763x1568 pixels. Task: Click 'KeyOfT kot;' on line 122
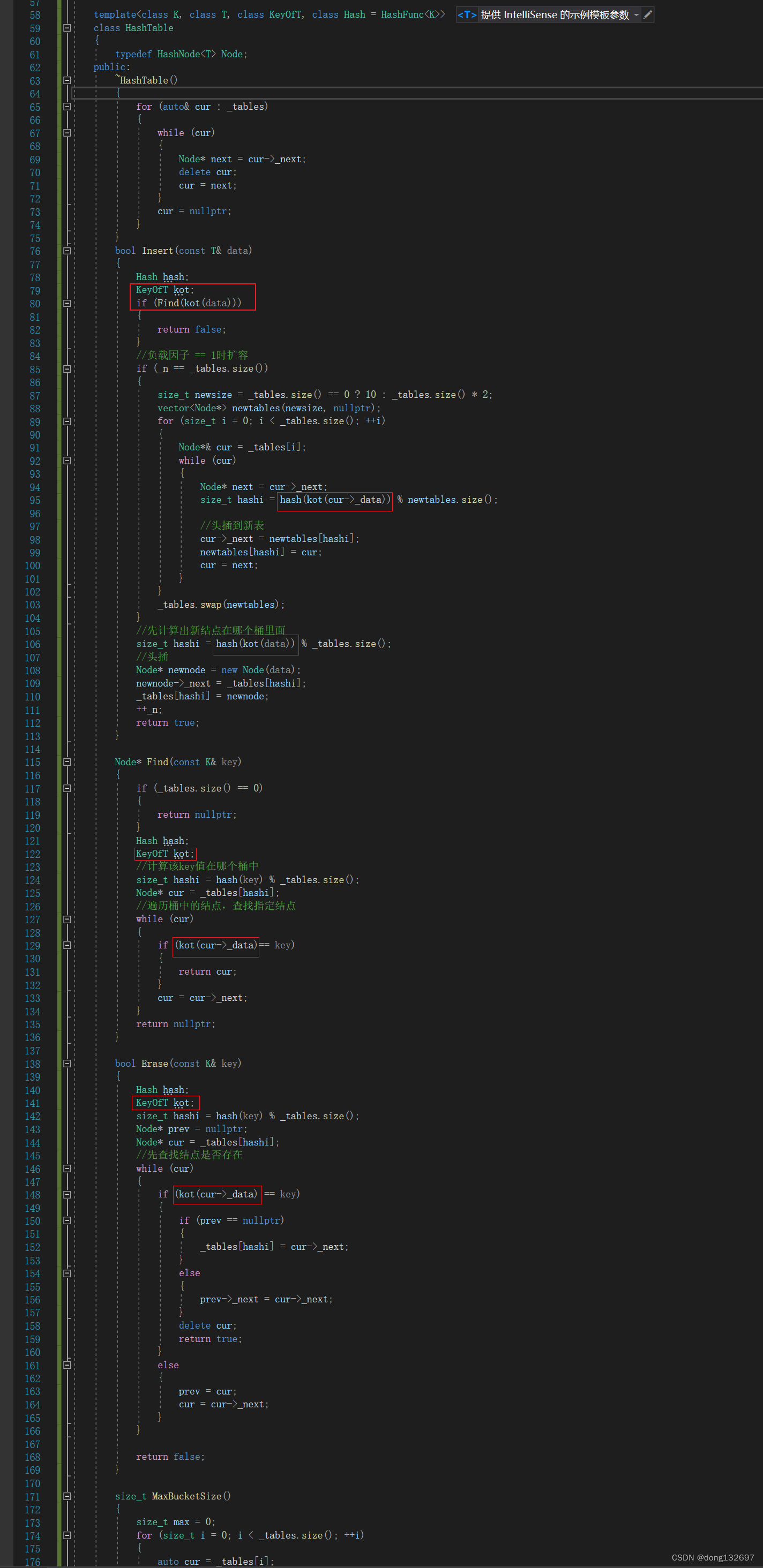(165, 854)
